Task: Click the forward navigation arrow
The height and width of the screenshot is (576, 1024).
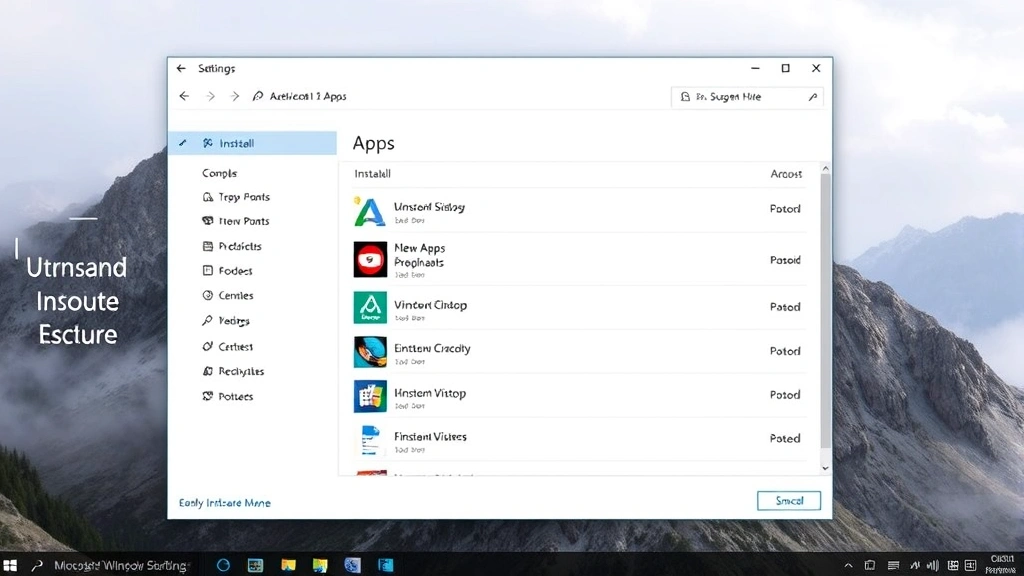Action: [211, 96]
